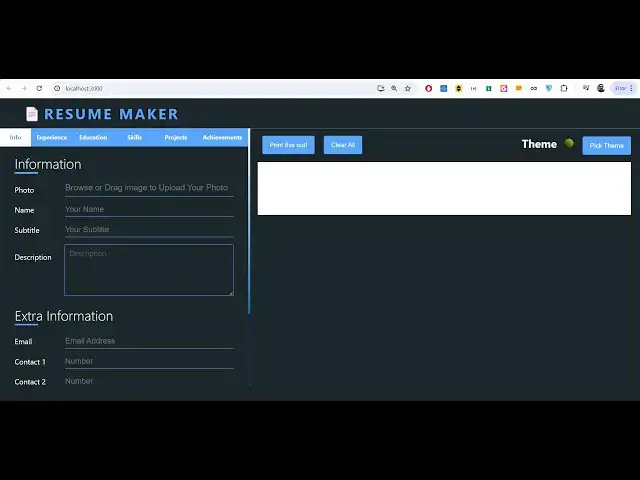The height and width of the screenshot is (480, 640).
Task: Open the Education tab
Action: pyautogui.click(x=93, y=138)
